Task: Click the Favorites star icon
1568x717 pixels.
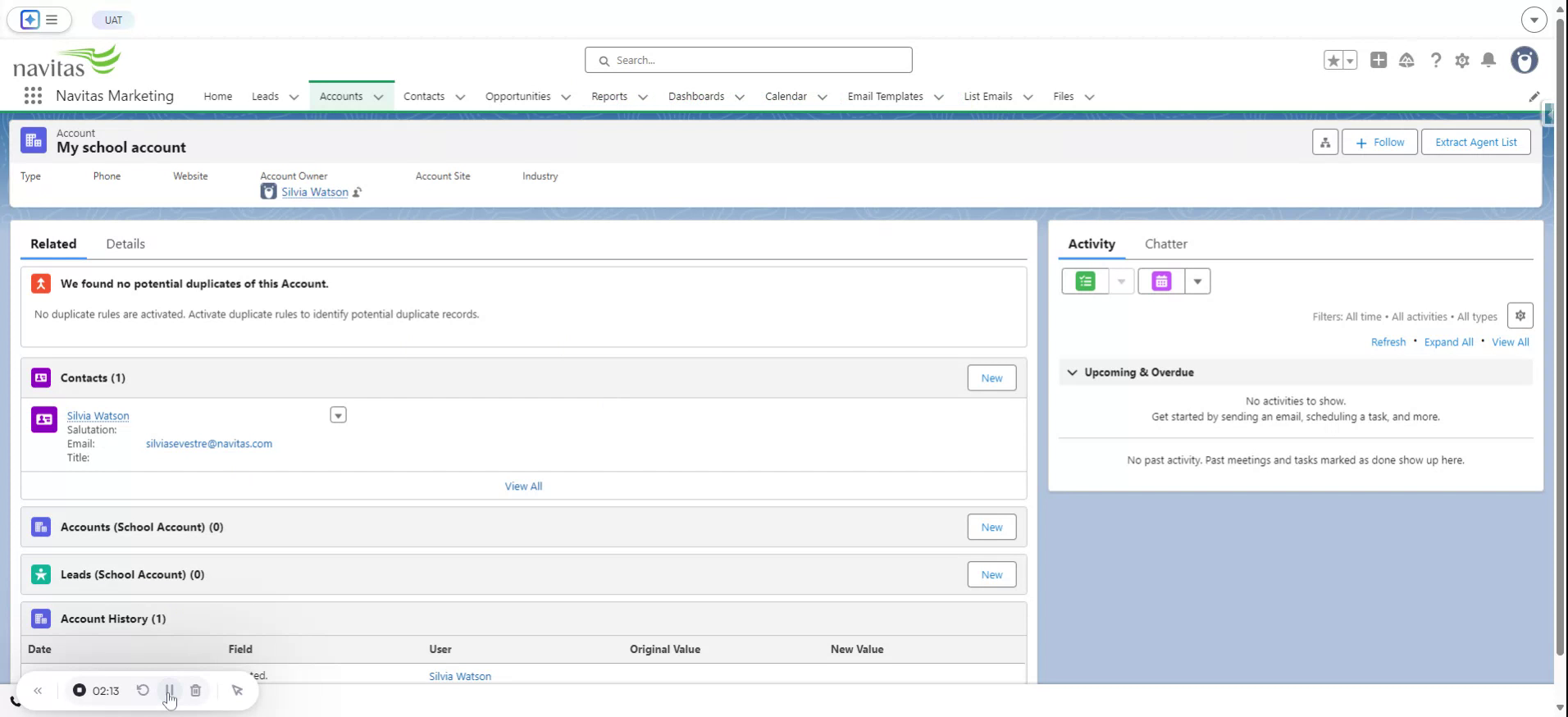Action: tap(1333, 60)
